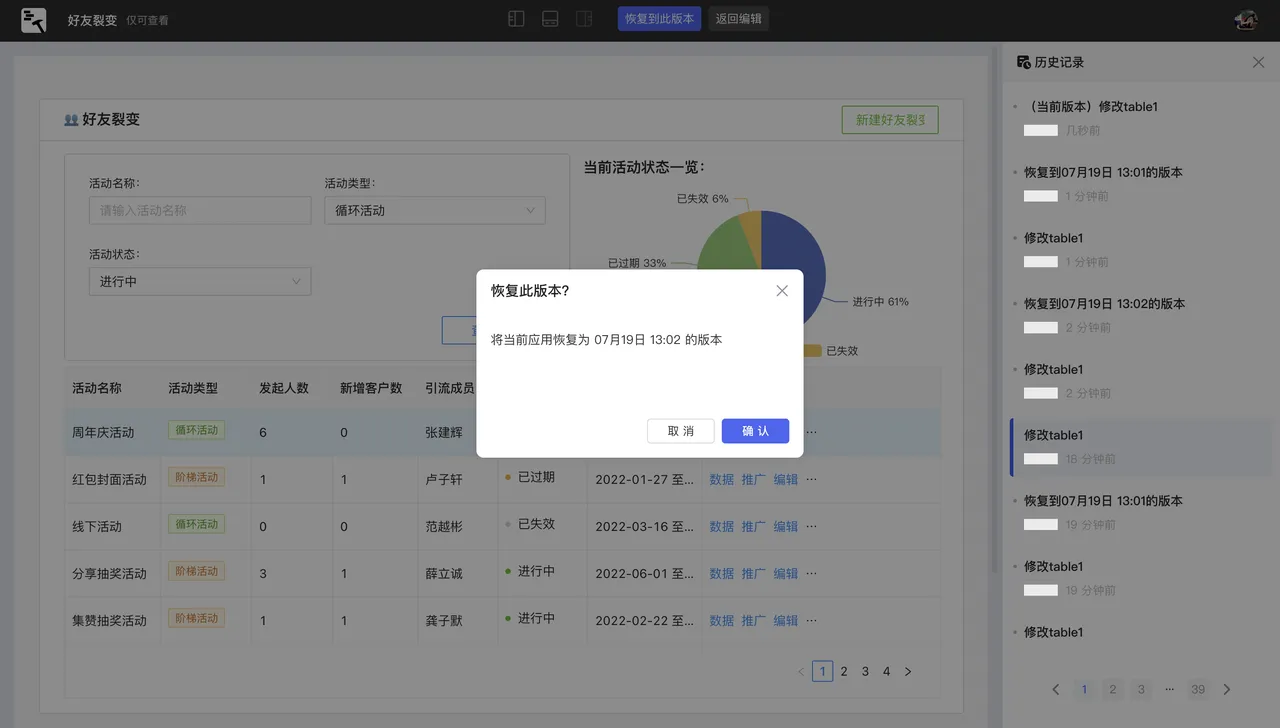Open more actions for 分享抽奖活动 row
Viewport: 1280px width, 728px height.
[x=811, y=573]
